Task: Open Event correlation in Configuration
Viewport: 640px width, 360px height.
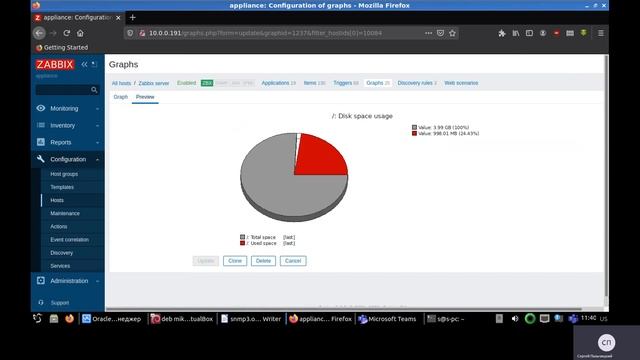Action: click(69, 240)
